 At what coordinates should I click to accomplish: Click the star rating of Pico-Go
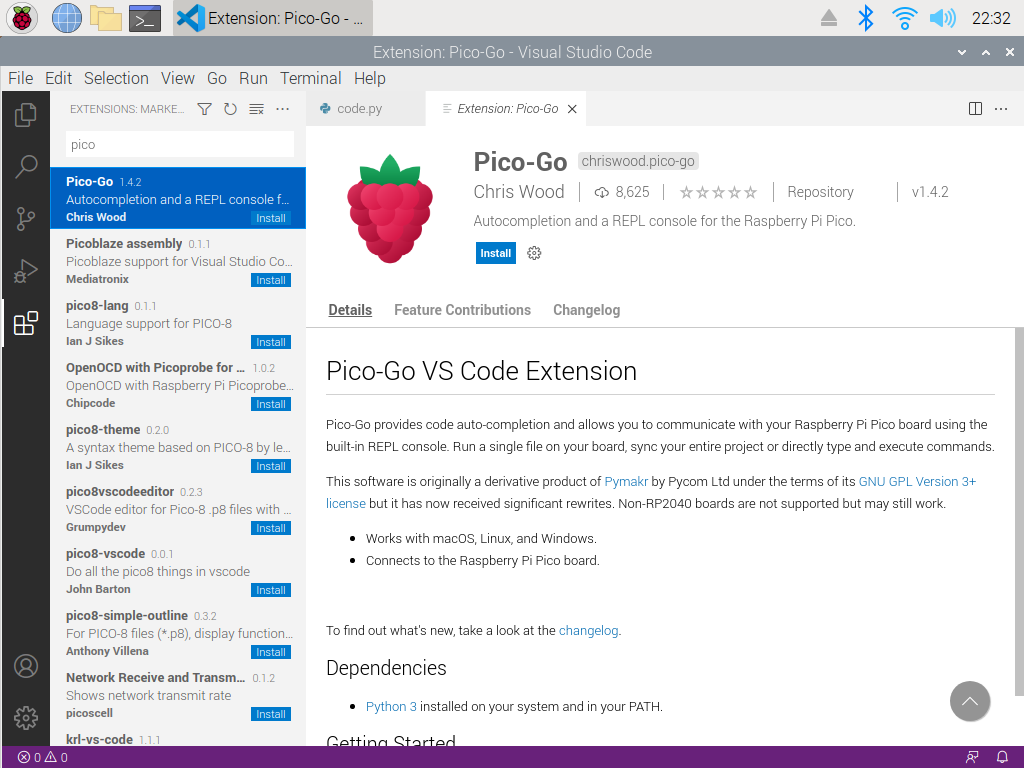click(718, 192)
